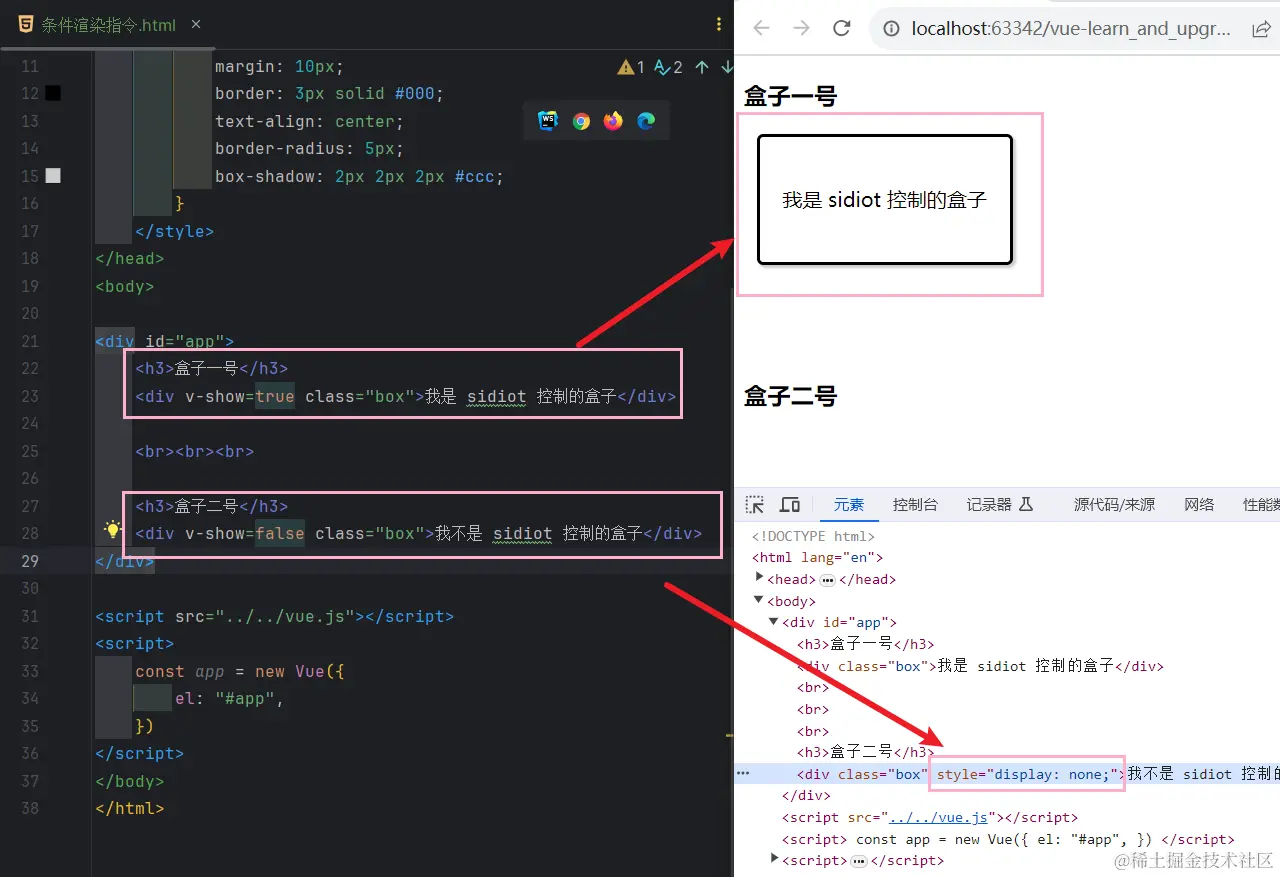This screenshot has height=877, width=1280.
Task: Open page in Chrome browser icon
Action: point(581,121)
